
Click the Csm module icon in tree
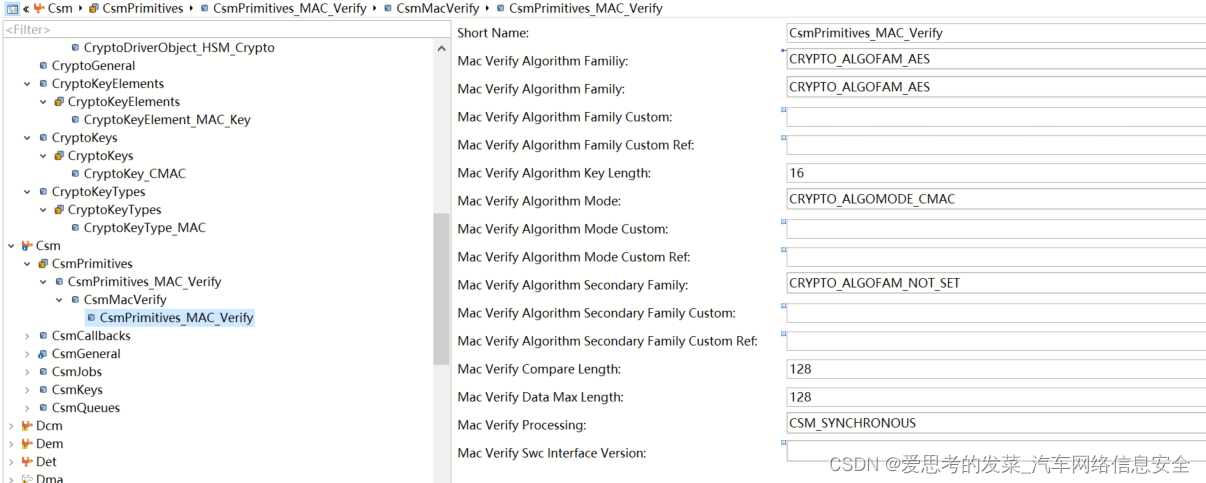pyautogui.click(x=26, y=246)
